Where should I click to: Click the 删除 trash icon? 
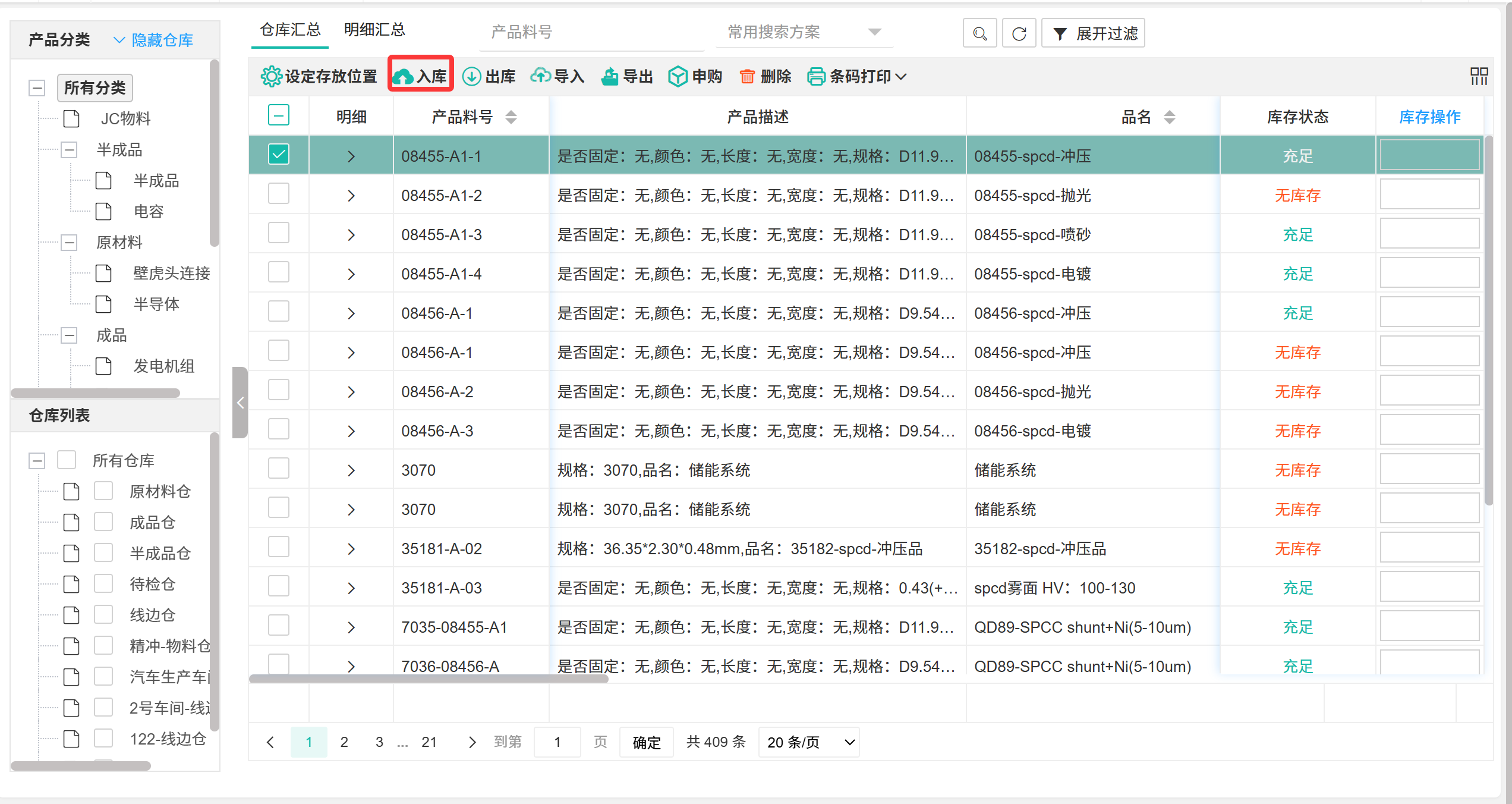click(747, 77)
